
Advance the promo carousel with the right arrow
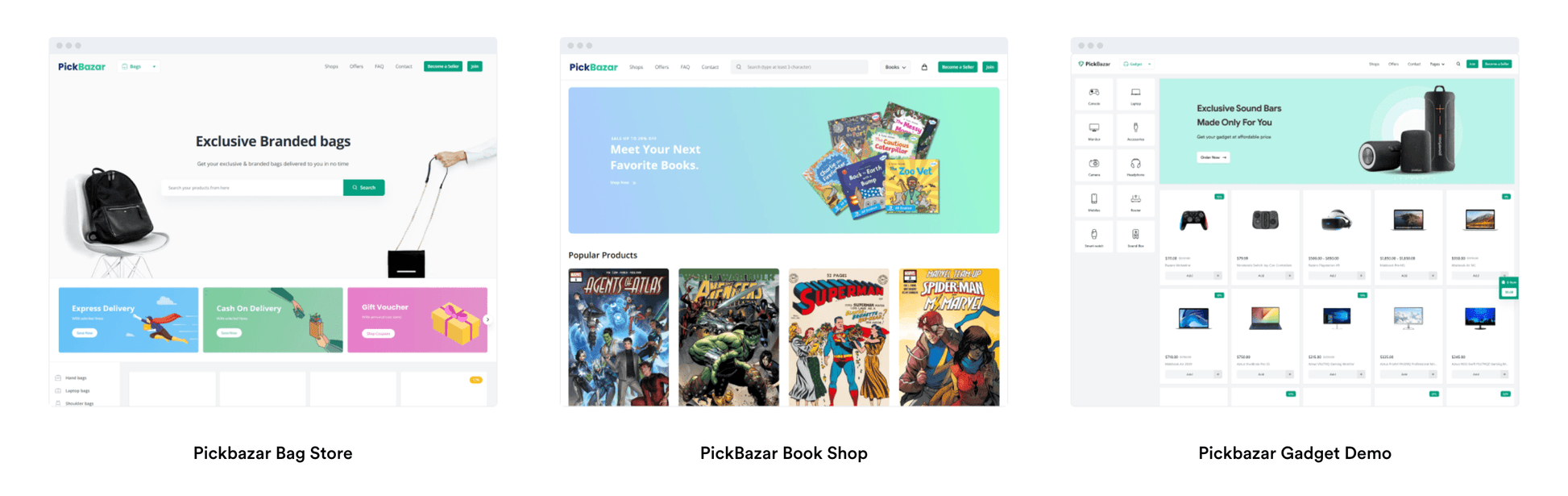coord(487,319)
